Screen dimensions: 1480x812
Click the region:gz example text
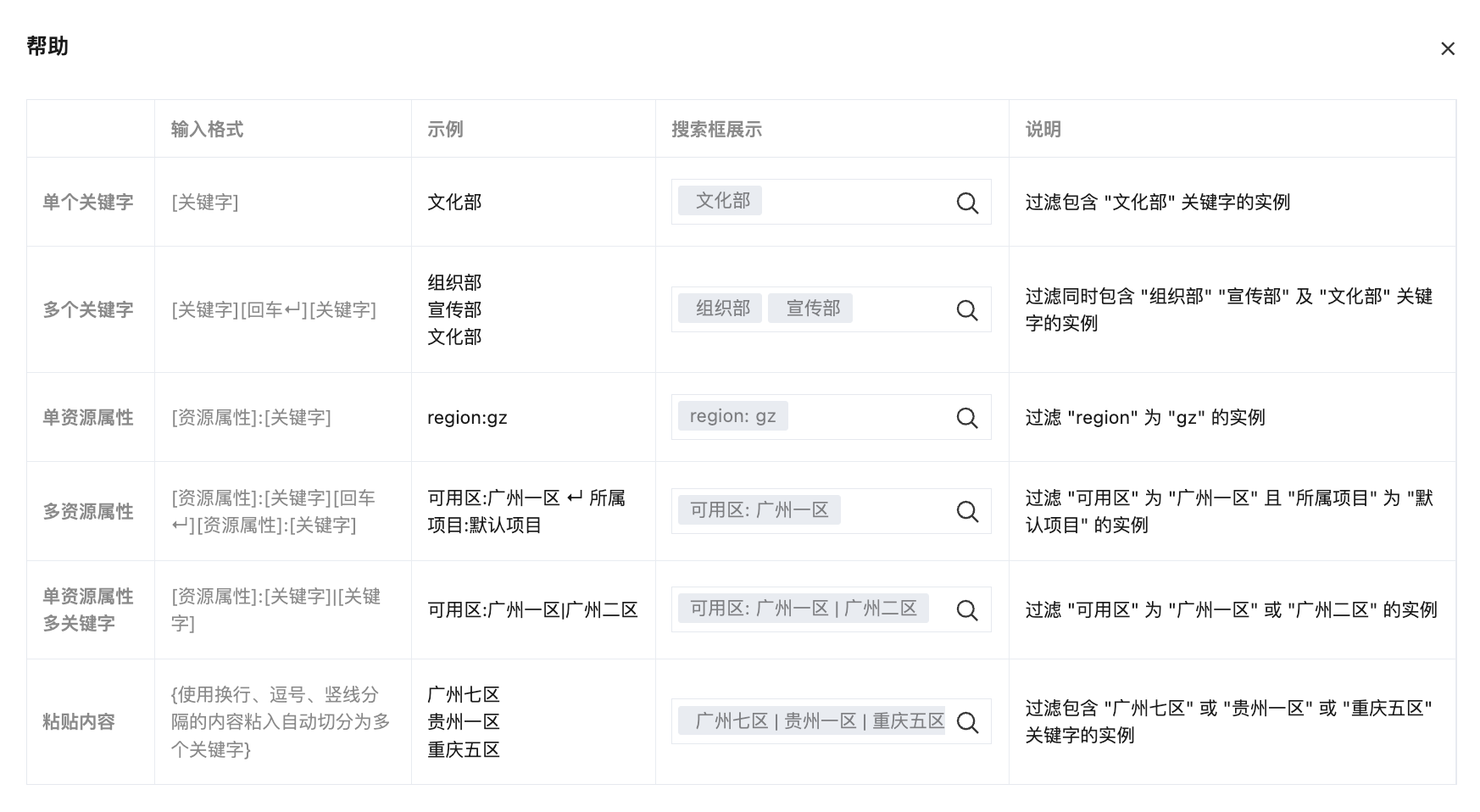point(467,417)
